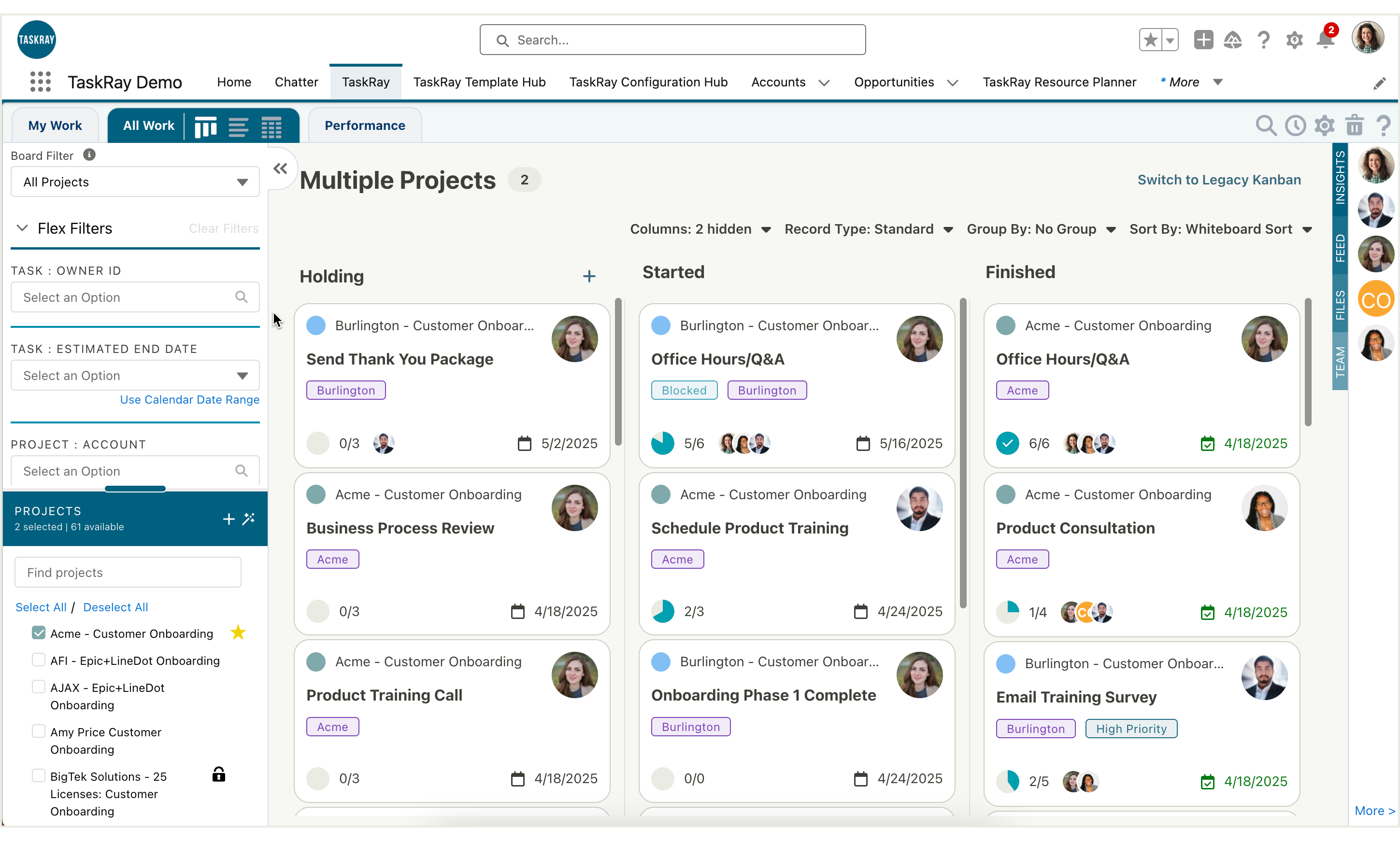Open the More navigation menu
This screenshot has height=843, width=1400.
click(1191, 82)
